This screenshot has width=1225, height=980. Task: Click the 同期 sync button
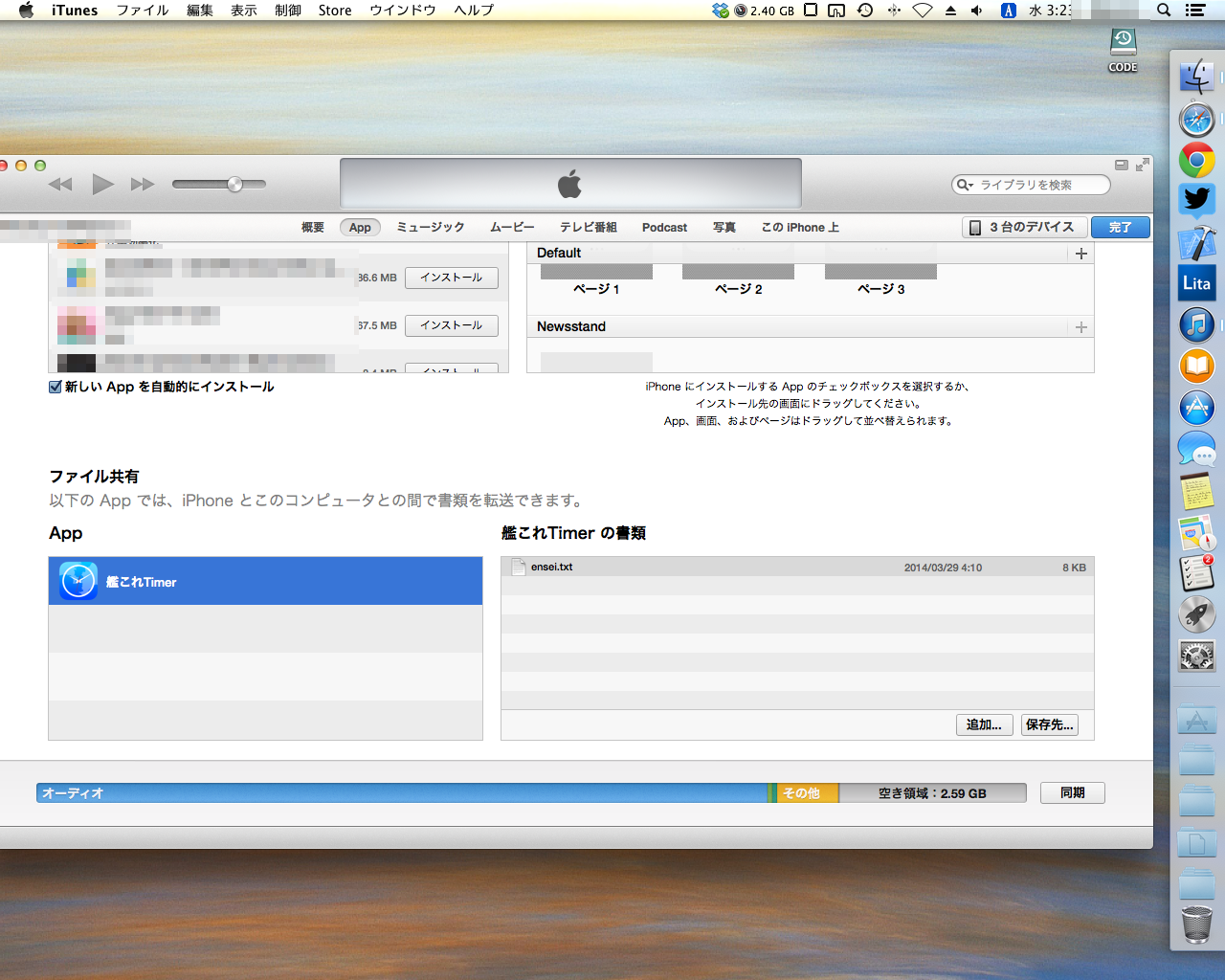tap(1073, 792)
